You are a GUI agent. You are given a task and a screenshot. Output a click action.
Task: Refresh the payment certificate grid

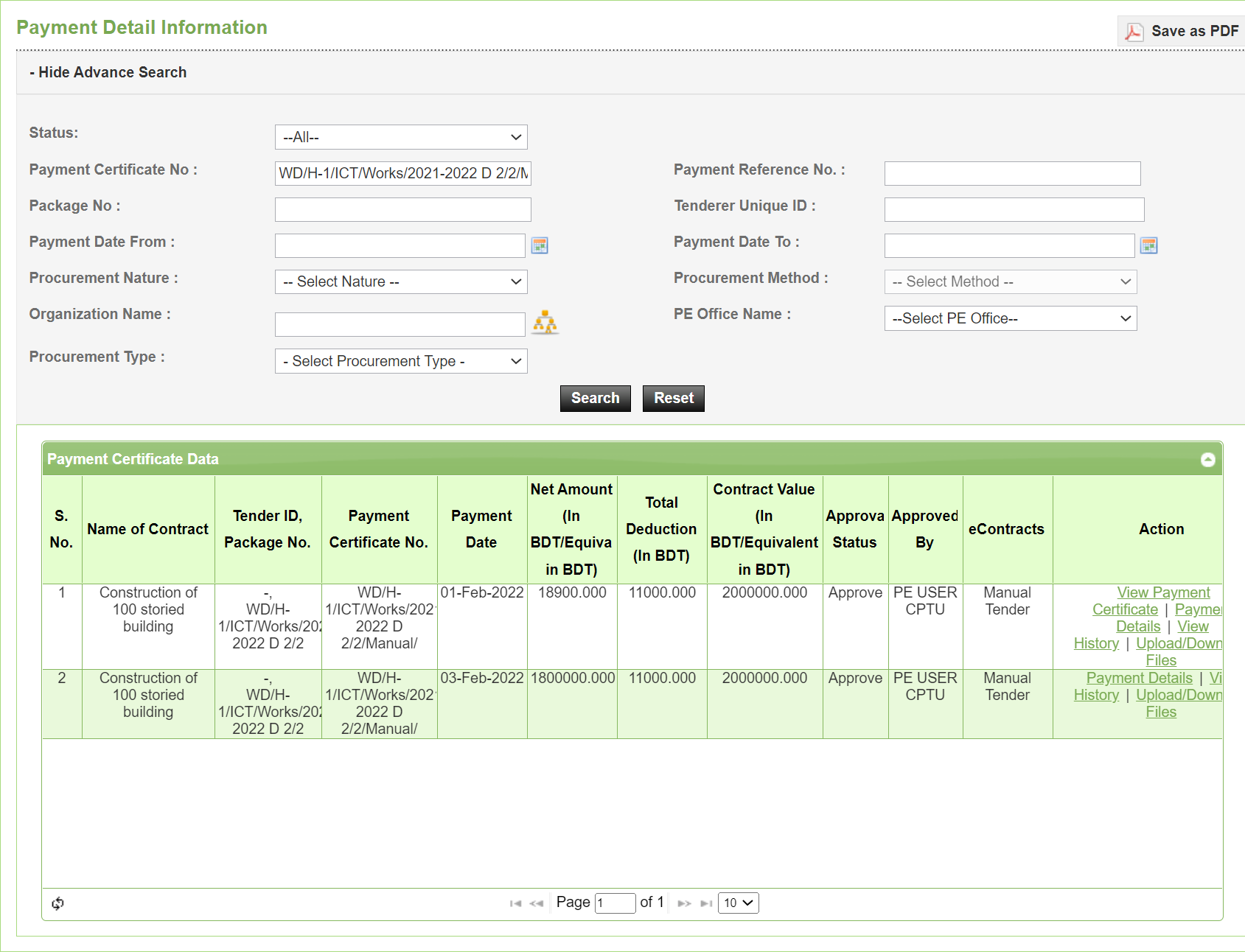click(x=57, y=903)
